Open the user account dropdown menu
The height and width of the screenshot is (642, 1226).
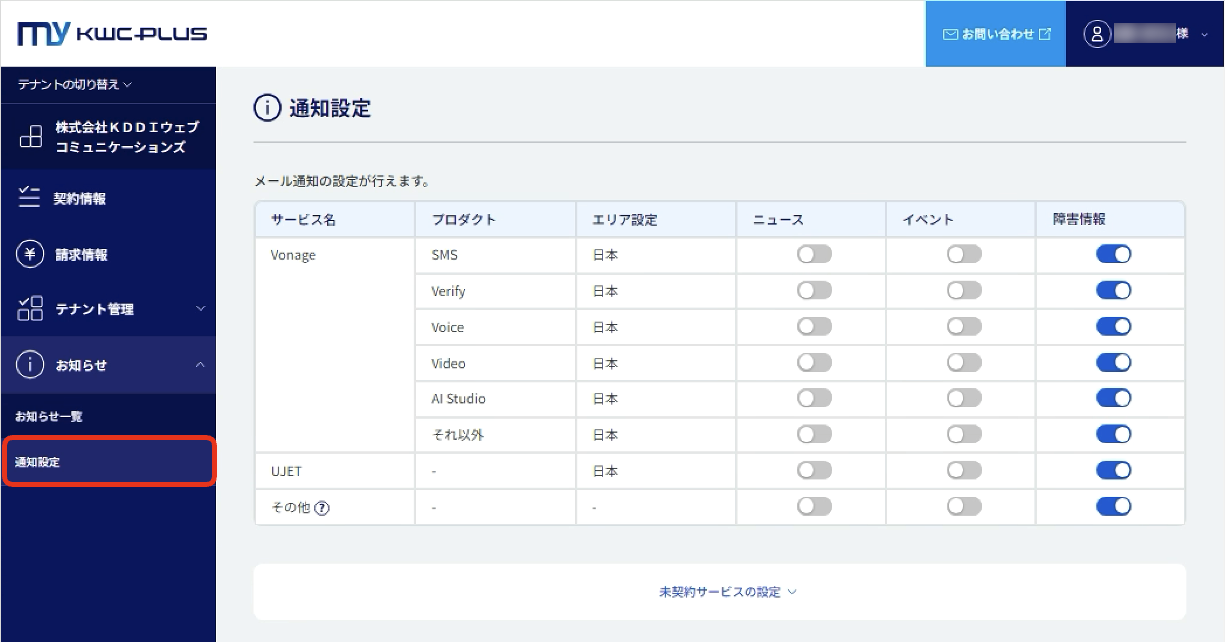click(1145, 34)
